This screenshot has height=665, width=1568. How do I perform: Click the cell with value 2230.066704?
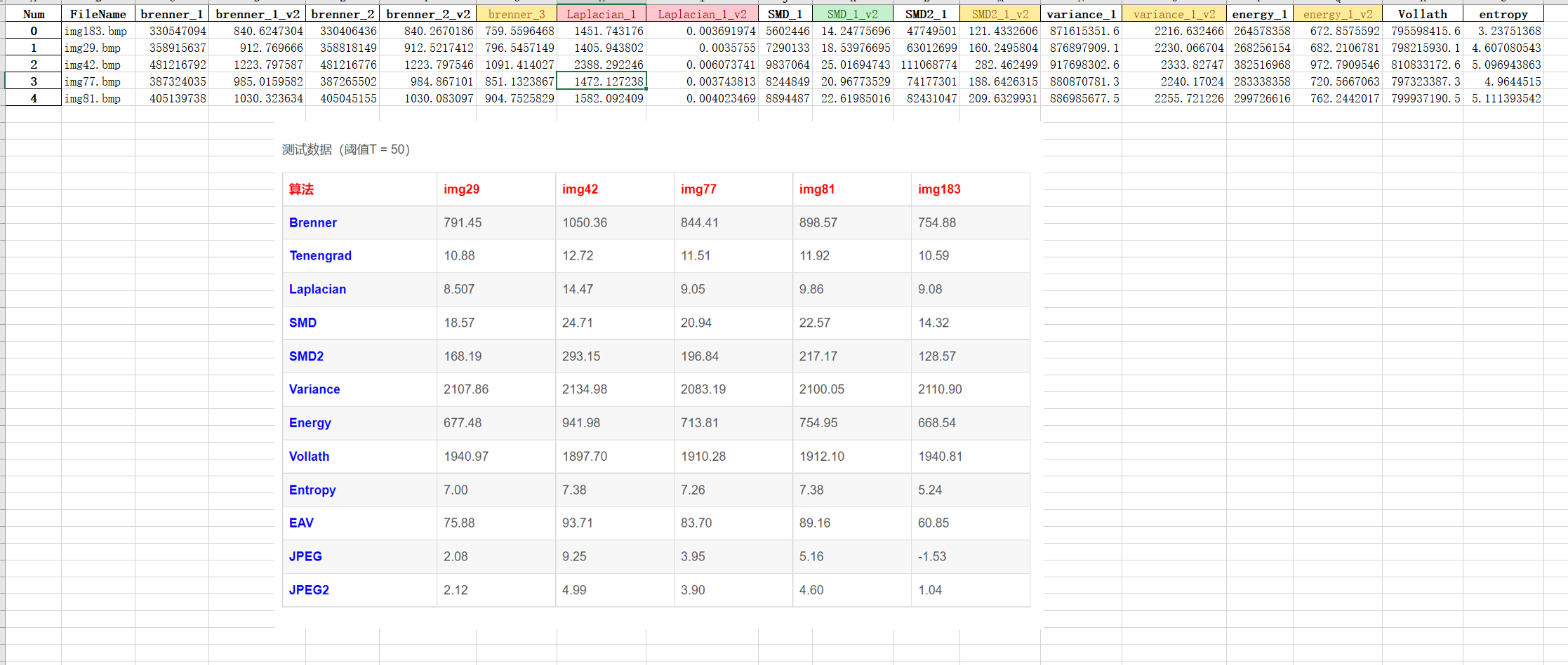click(1174, 48)
